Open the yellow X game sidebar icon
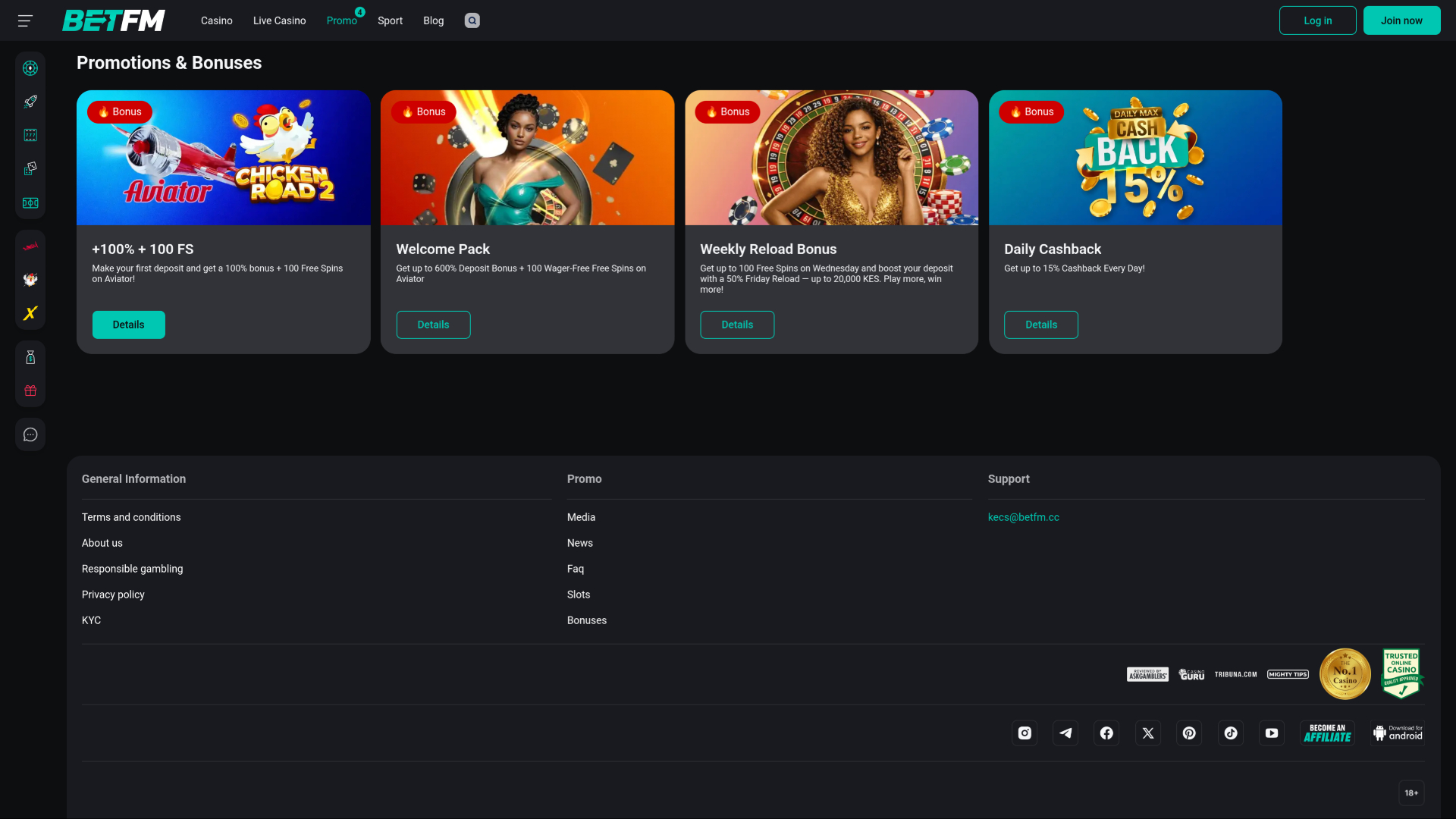The width and height of the screenshot is (1456, 819). (x=30, y=313)
